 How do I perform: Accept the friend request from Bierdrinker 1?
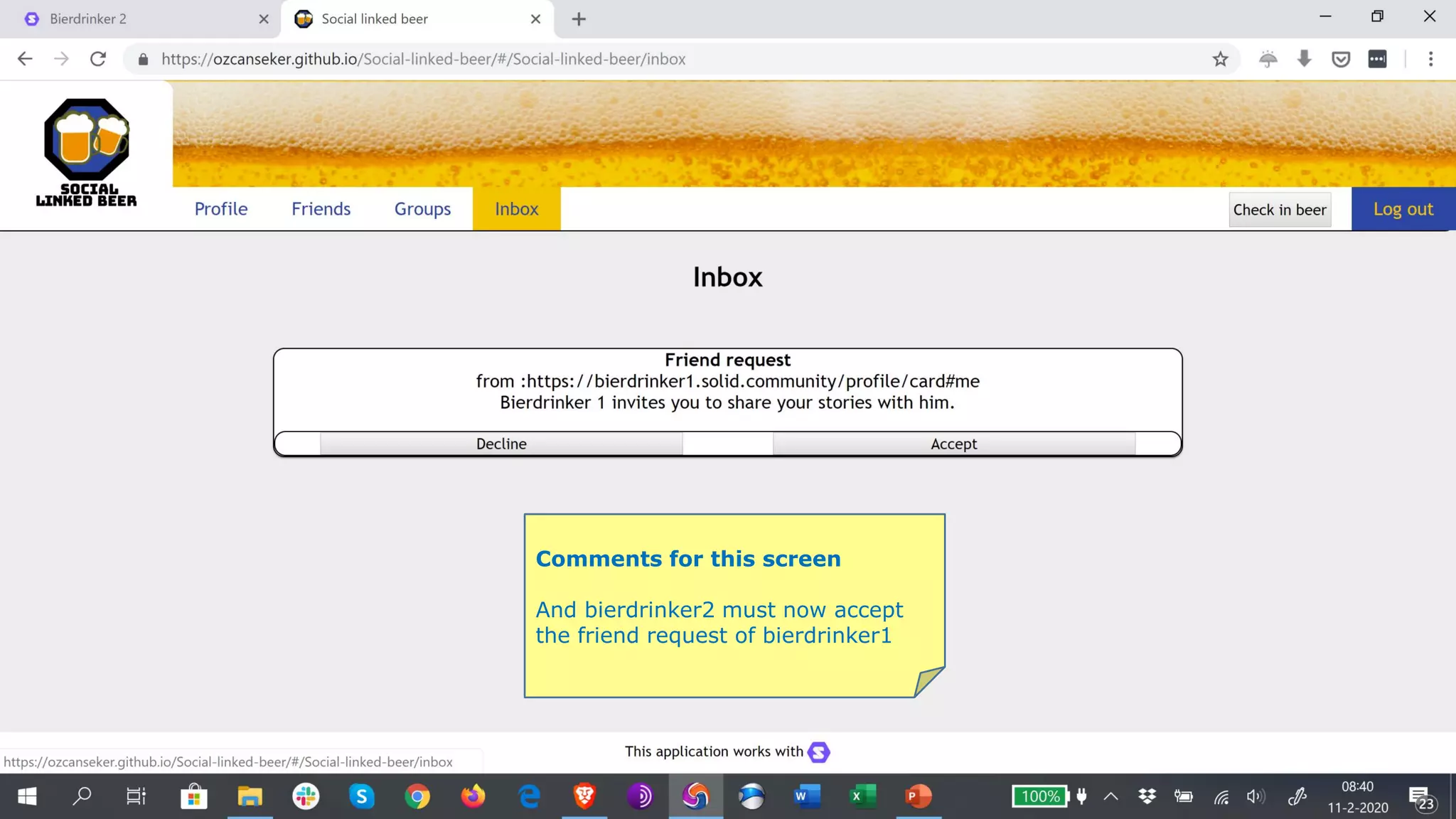[953, 444]
